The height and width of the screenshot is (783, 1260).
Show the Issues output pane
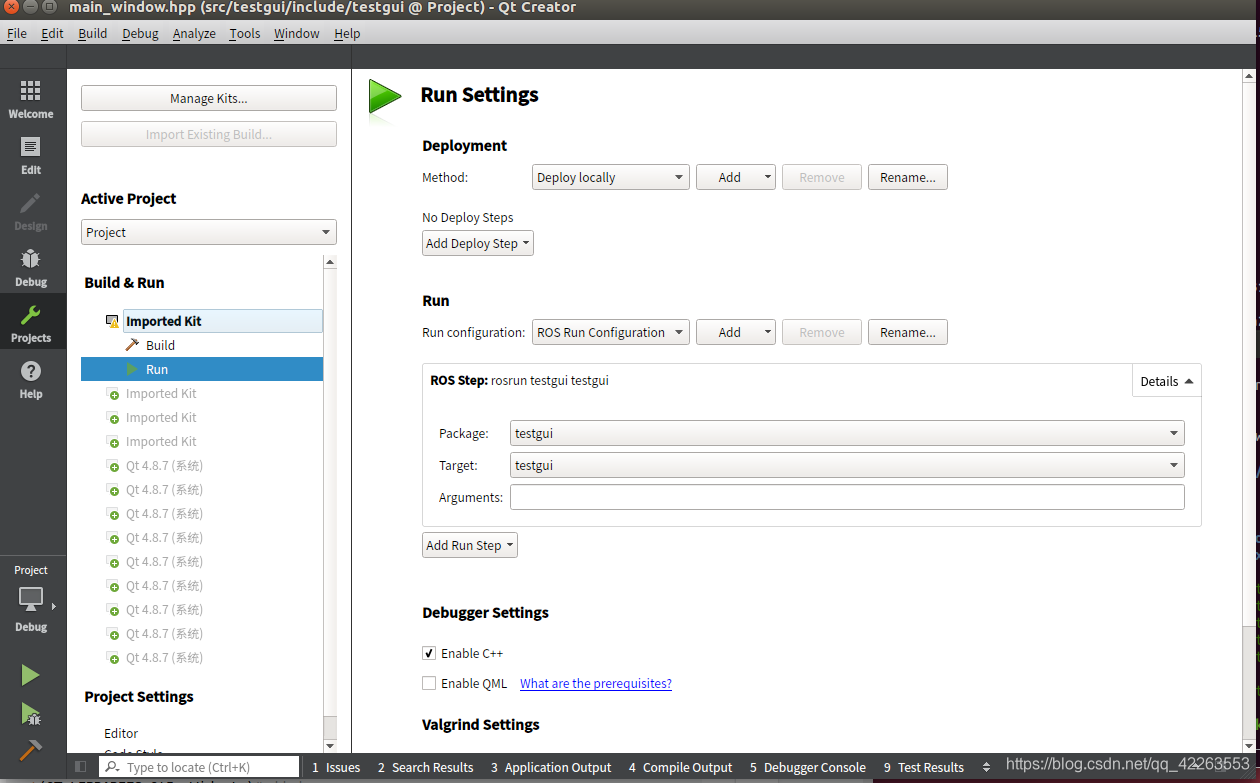coord(336,767)
